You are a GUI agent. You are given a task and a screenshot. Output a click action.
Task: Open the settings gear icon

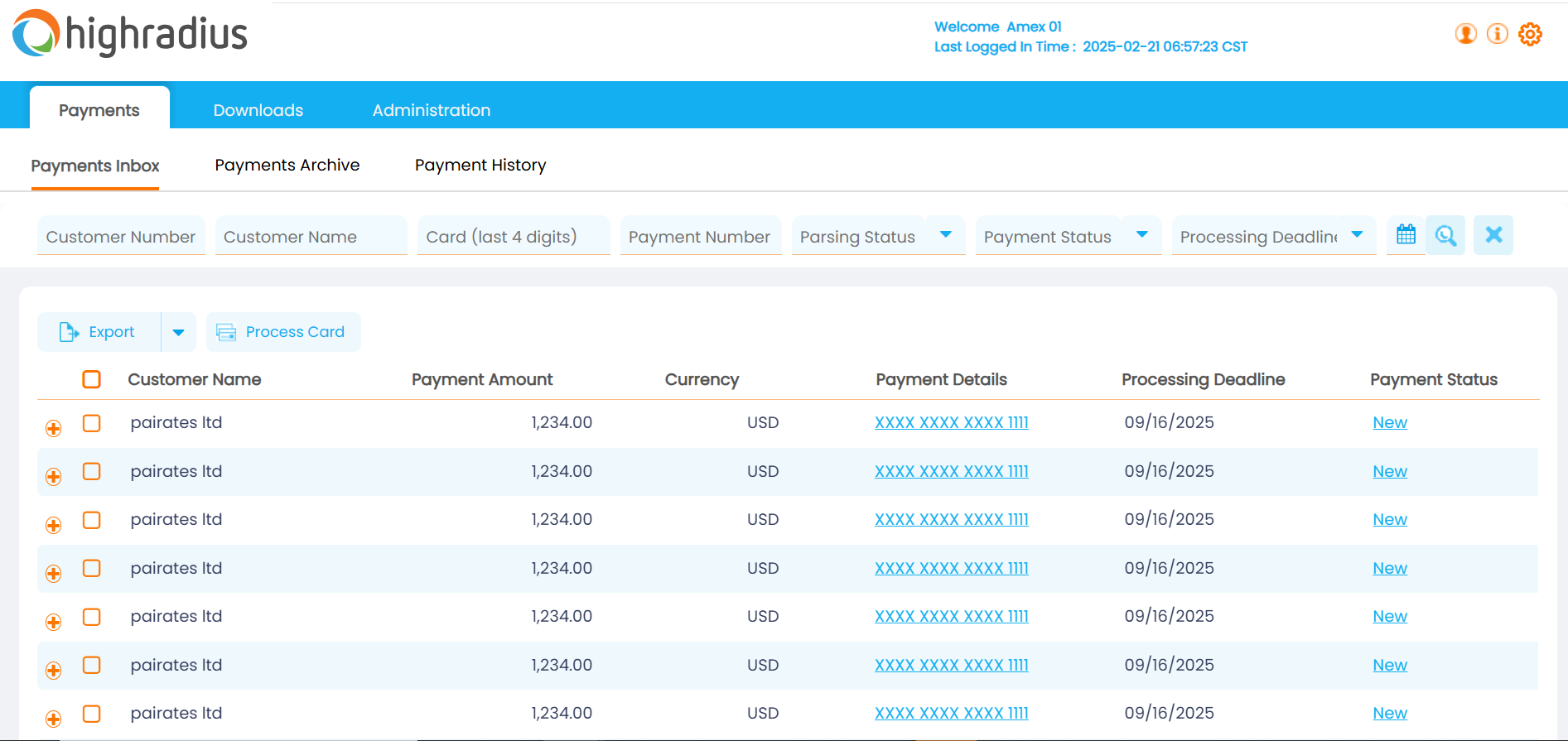[1530, 34]
